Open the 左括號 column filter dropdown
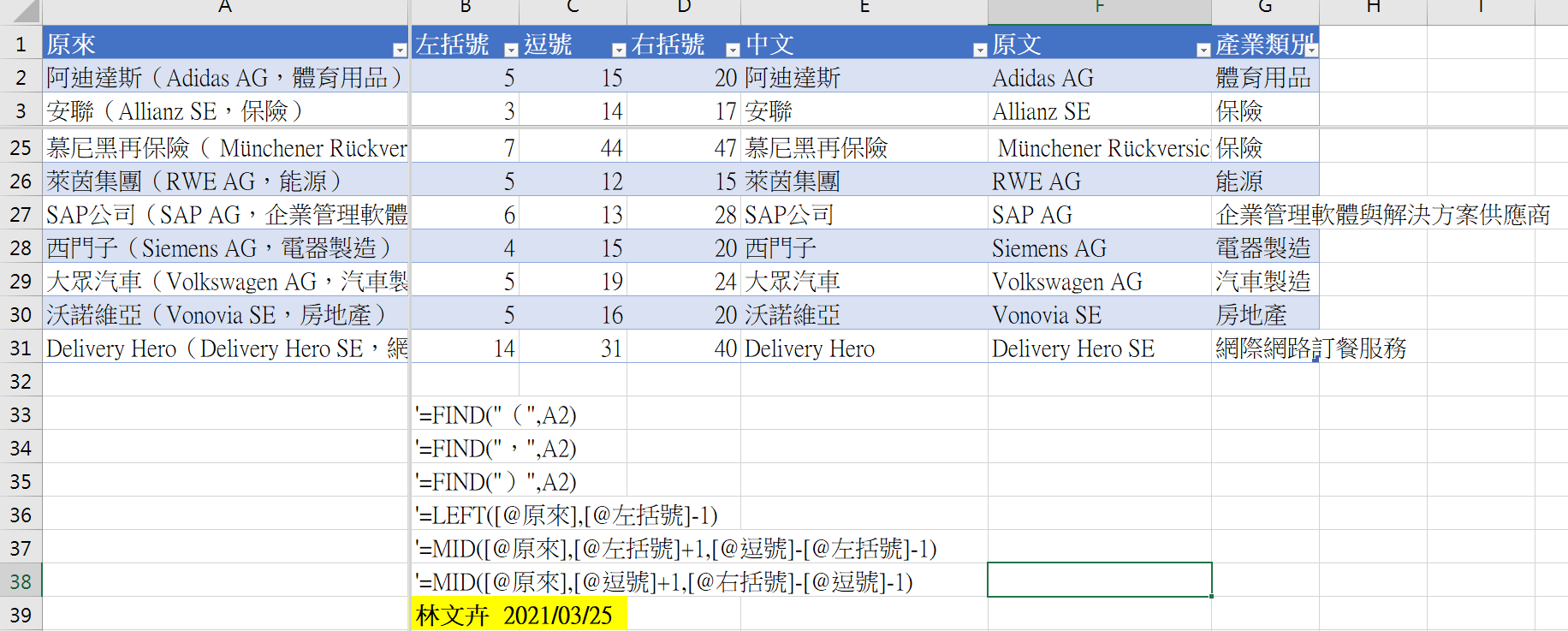This screenshot has width=1568, height=631. pos(511,50)
